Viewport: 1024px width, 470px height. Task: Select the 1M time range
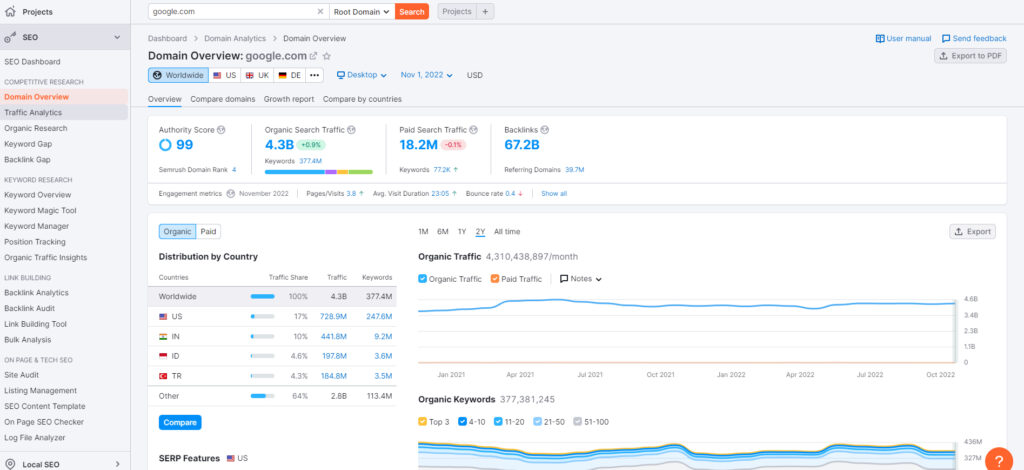(423, 232)
